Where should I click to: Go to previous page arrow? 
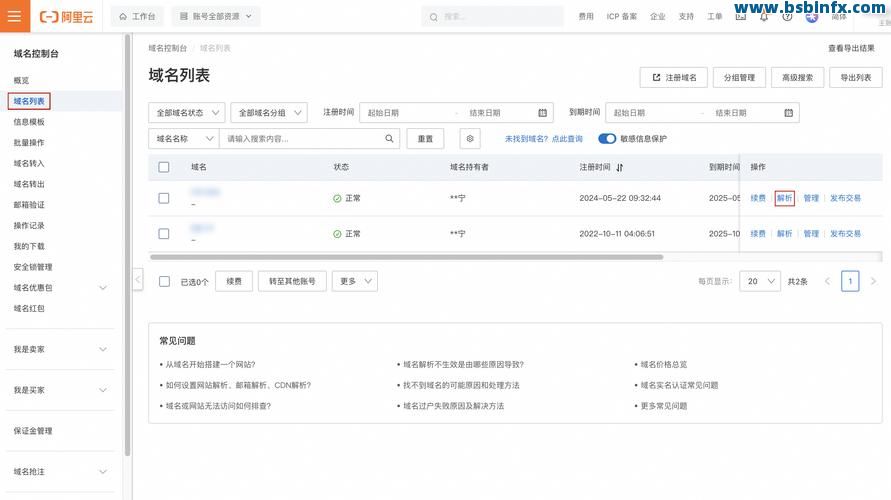click(827, 281)
